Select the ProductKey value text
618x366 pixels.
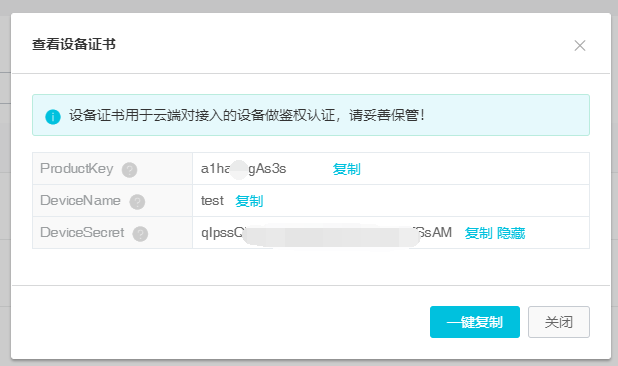[244, 169]
